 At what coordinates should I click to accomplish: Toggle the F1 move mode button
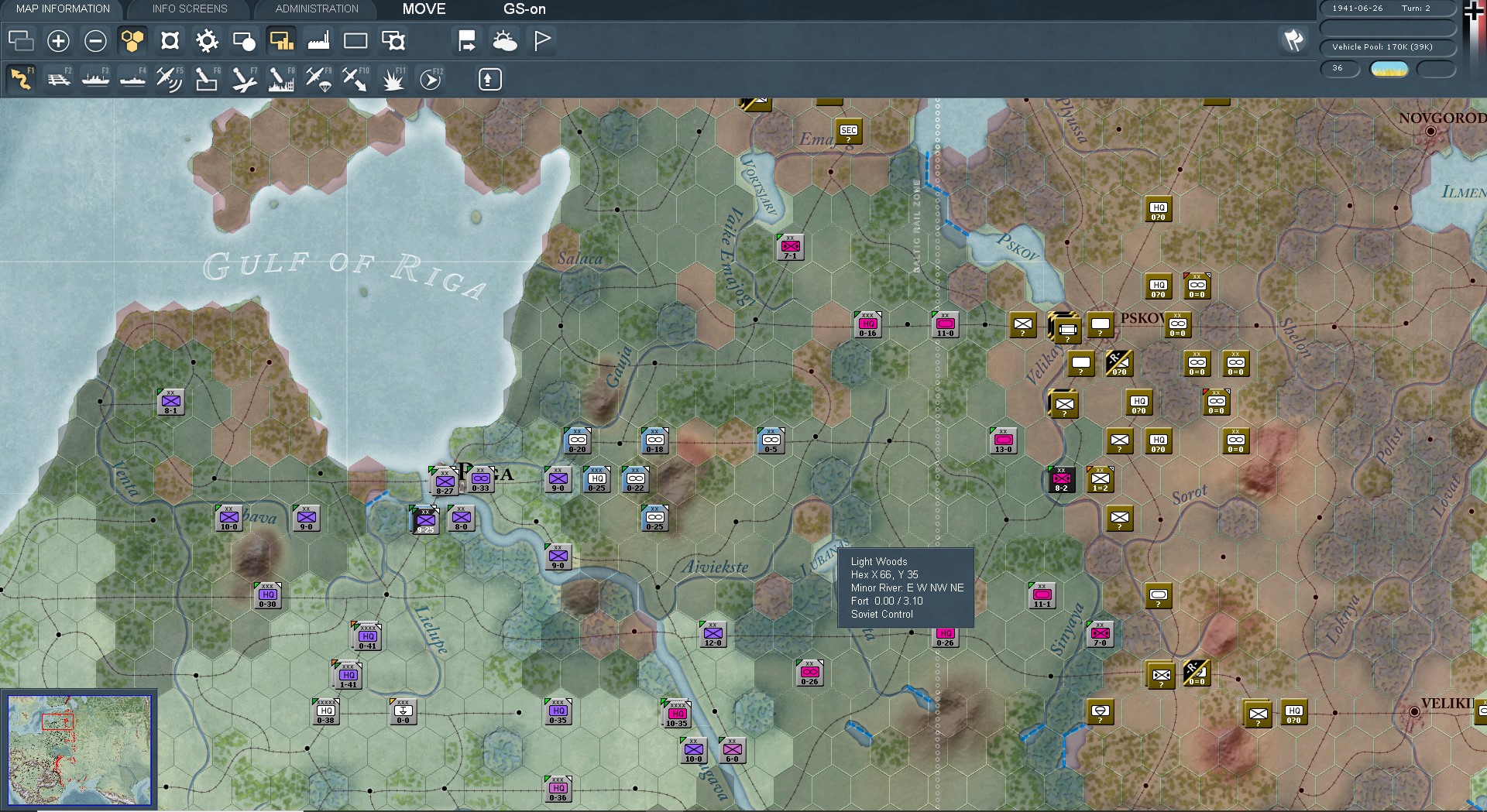[x=22, y=79]
